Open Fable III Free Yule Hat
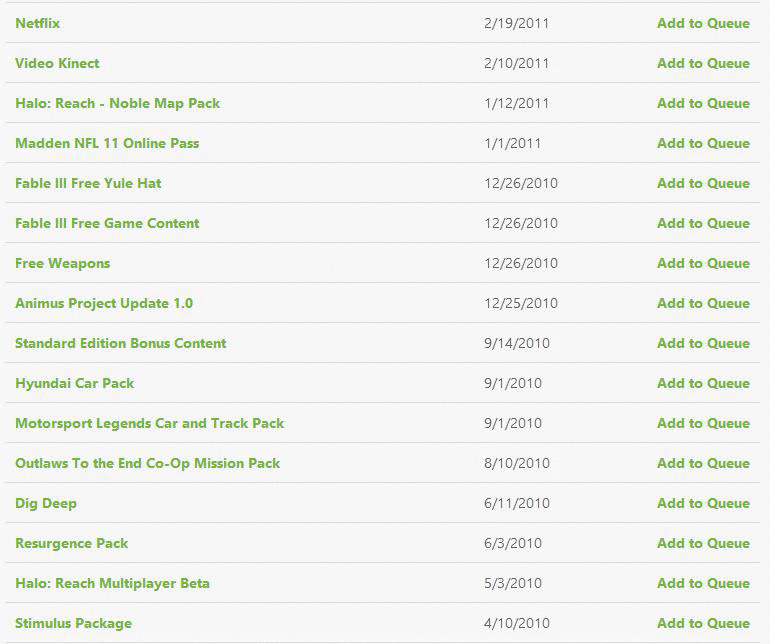The width and height of the screenshot is (770, 644). (x=88, y=183)
